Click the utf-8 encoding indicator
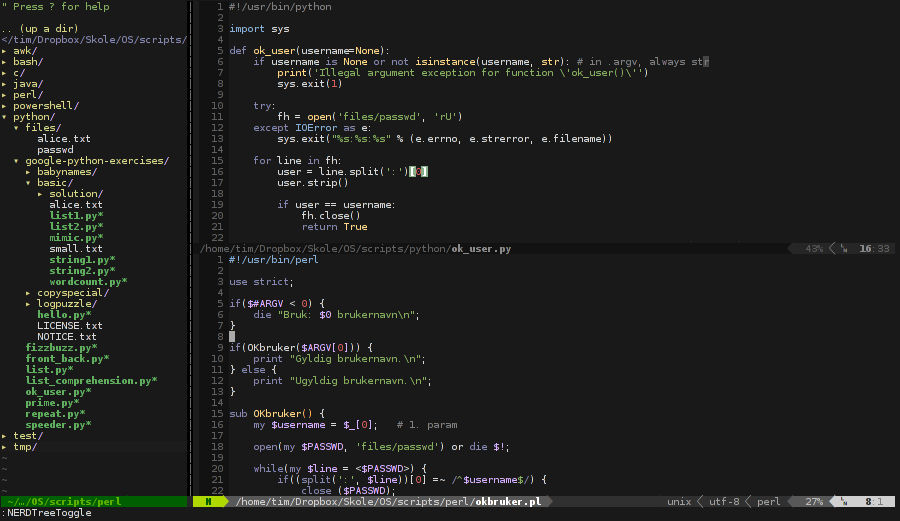The image size is (900, 521). (724, 502)
